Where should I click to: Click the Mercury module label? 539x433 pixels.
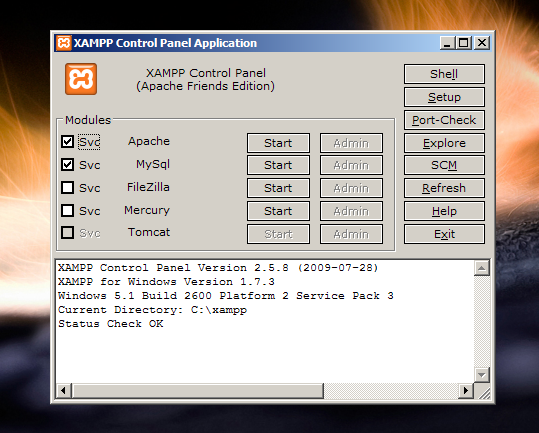coord(147,210)
